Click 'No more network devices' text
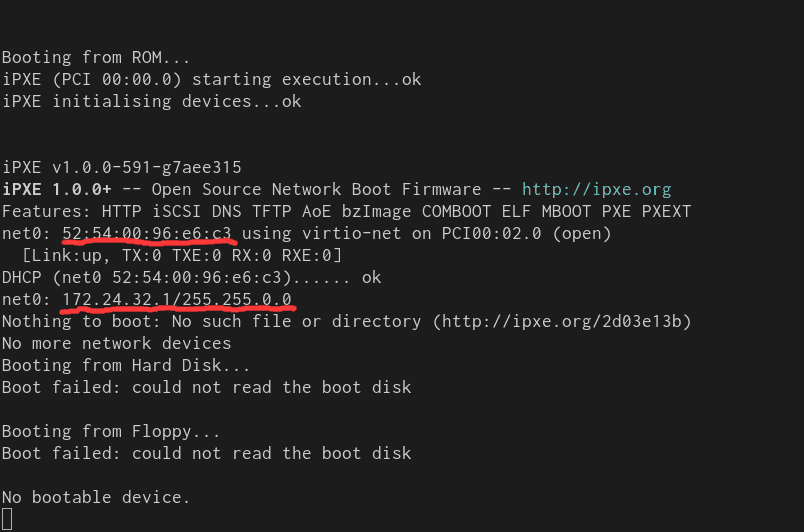804x532 pixels. pyautogui.click(x=116, y=343)
